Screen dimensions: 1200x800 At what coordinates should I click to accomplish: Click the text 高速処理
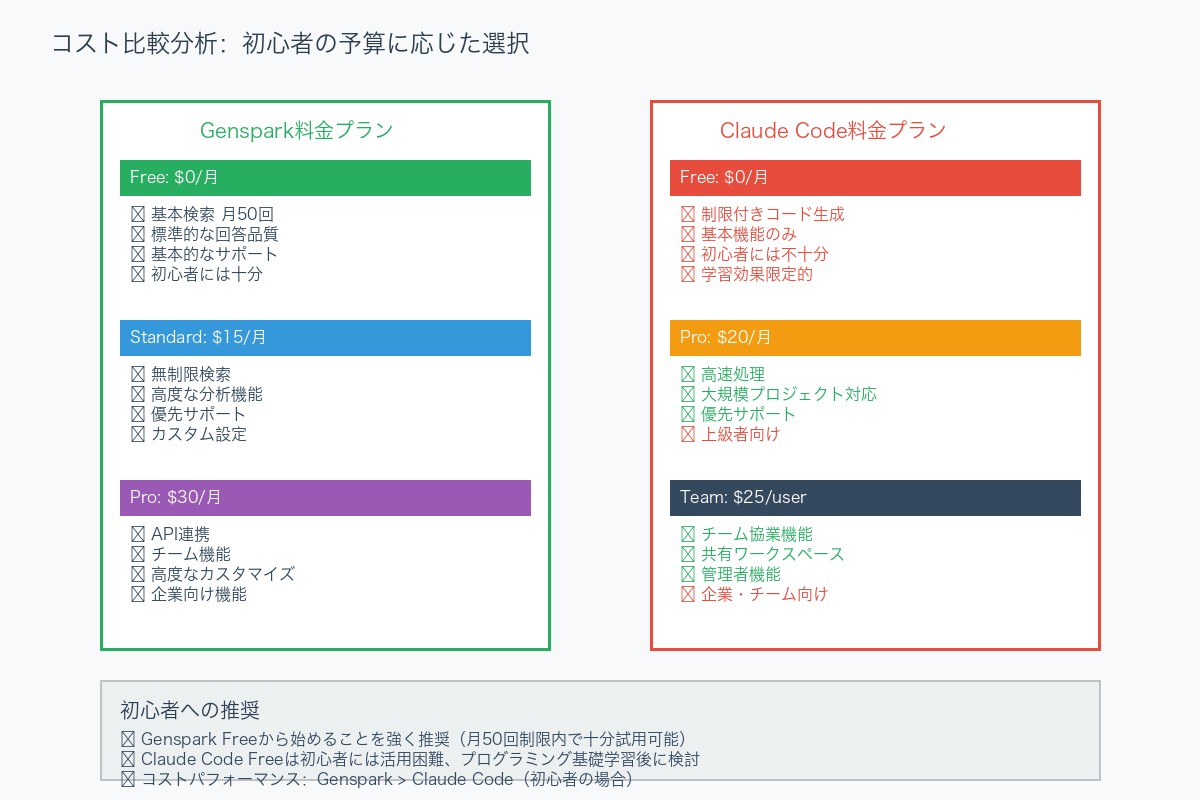click(x=733, y=374)
